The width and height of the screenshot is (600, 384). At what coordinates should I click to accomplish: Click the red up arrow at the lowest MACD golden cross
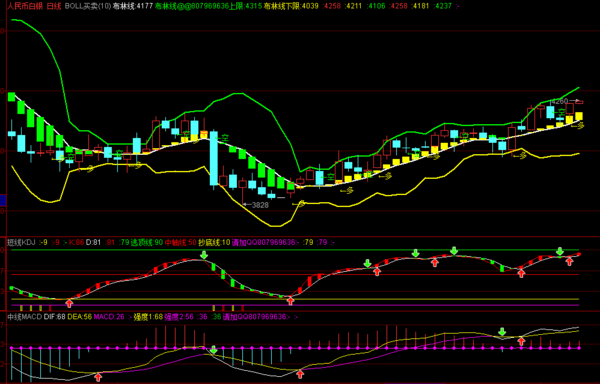click(98, 377)
